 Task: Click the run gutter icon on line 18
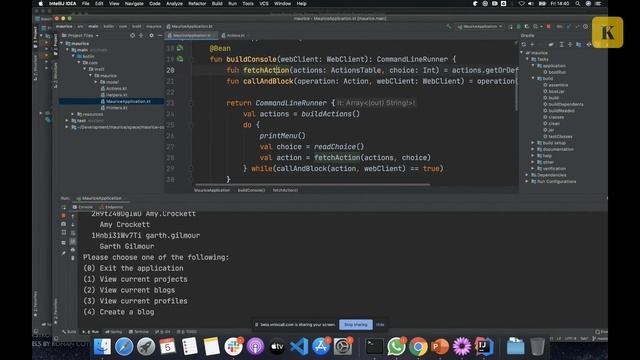[x=180, y=48]
